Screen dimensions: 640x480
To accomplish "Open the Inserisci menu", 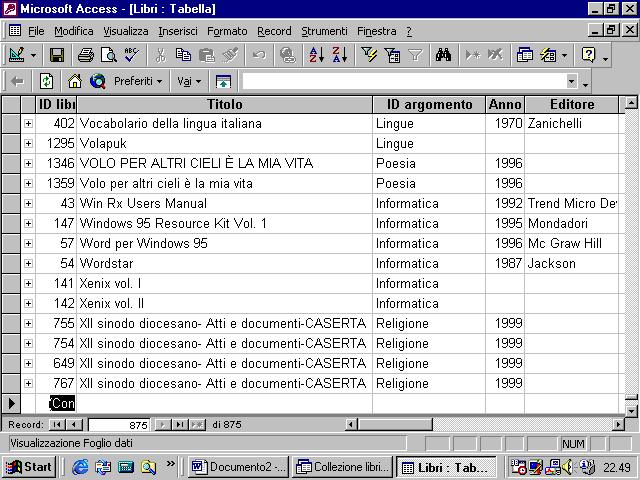I will [x=178, y=31].
